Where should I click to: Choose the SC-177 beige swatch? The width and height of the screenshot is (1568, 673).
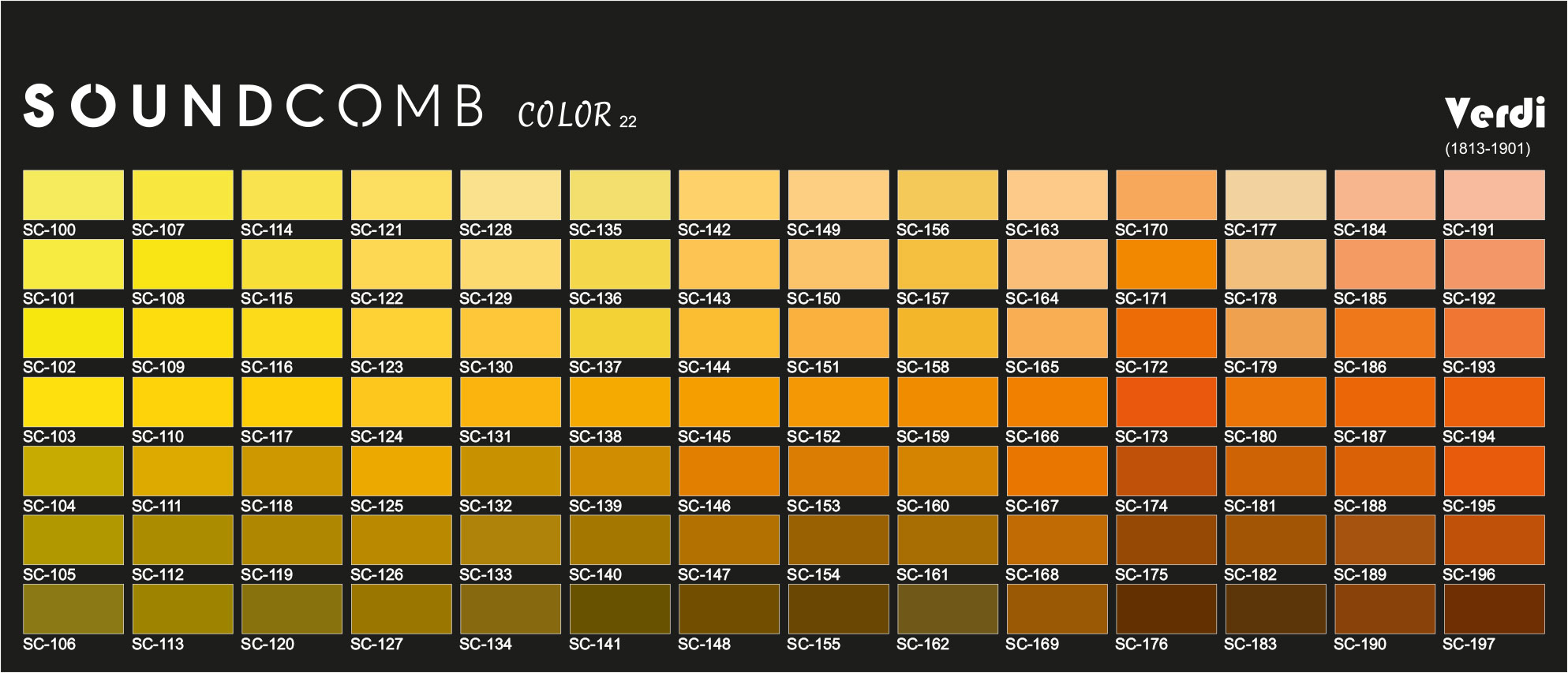point(1275,195)
